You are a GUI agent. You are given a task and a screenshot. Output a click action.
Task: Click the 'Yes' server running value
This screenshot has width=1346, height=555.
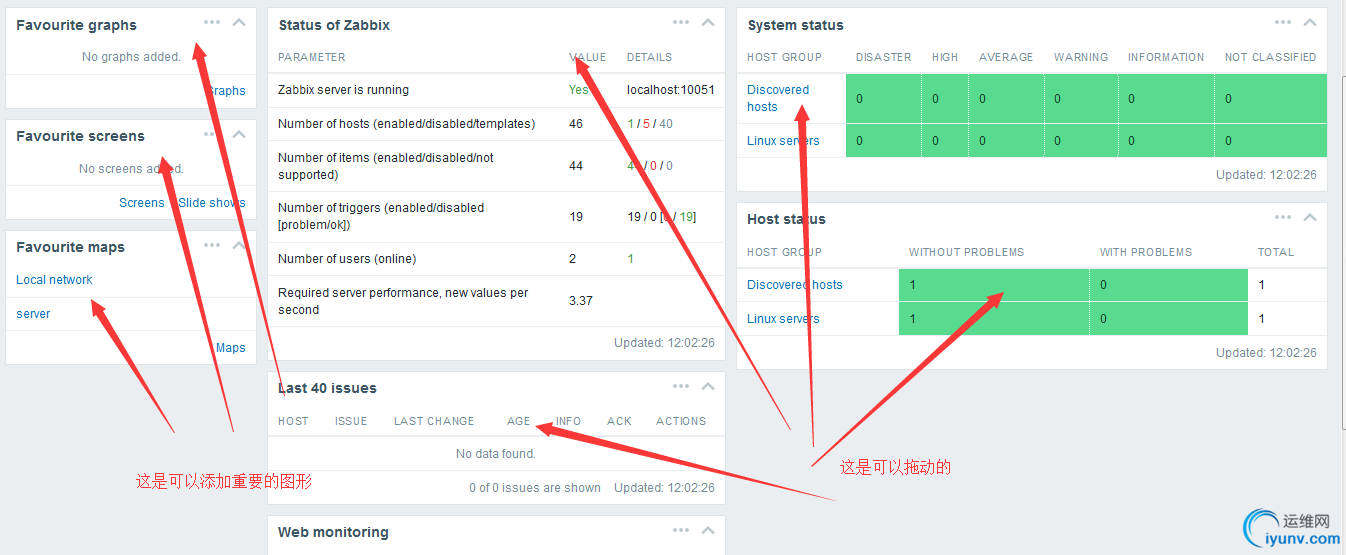point(579,90)
